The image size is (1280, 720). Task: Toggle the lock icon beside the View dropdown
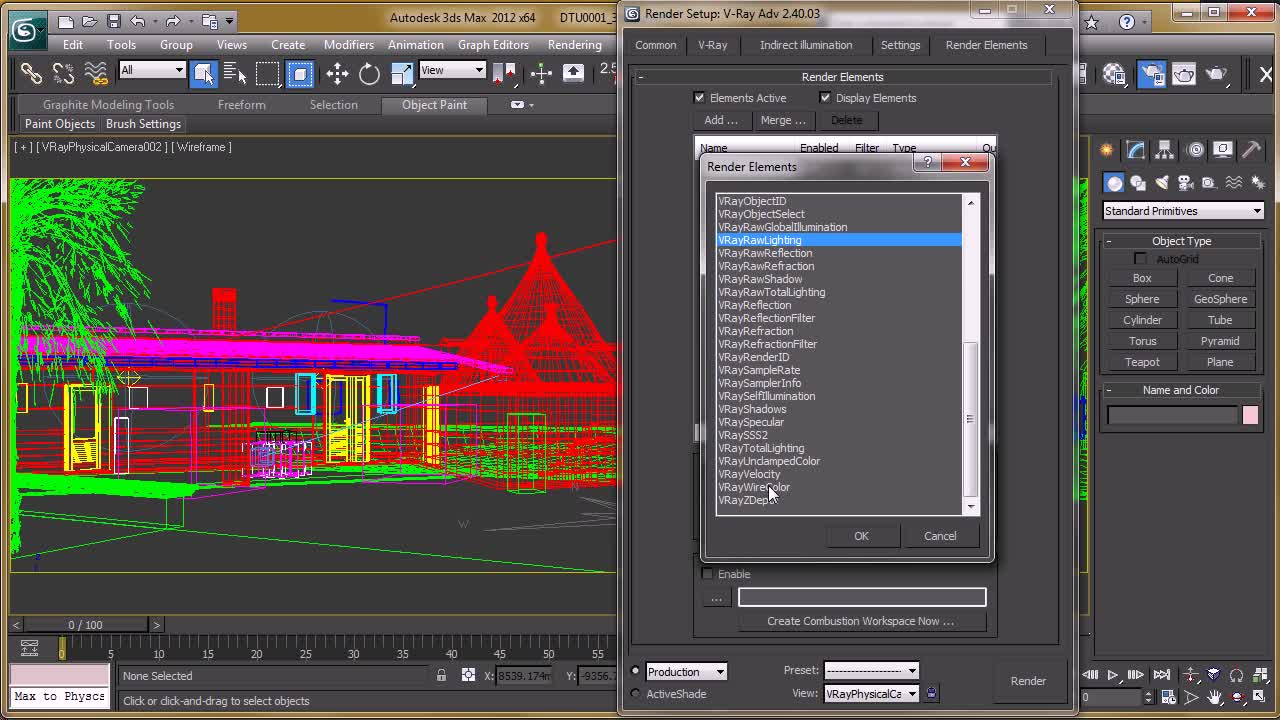(x=932, y=693)
